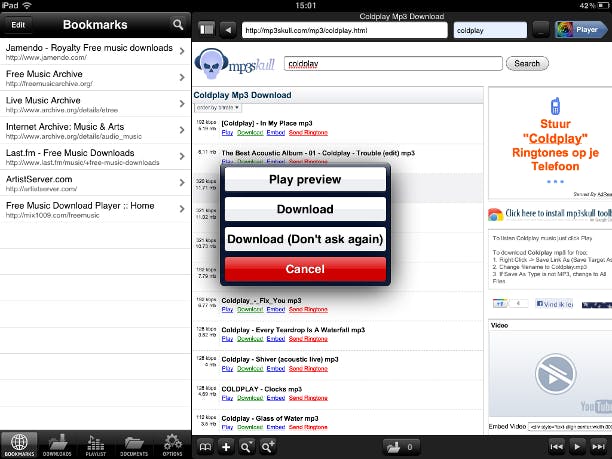Skip to previous track
This screenshot has height=459, width=612.
click(556, 447)
